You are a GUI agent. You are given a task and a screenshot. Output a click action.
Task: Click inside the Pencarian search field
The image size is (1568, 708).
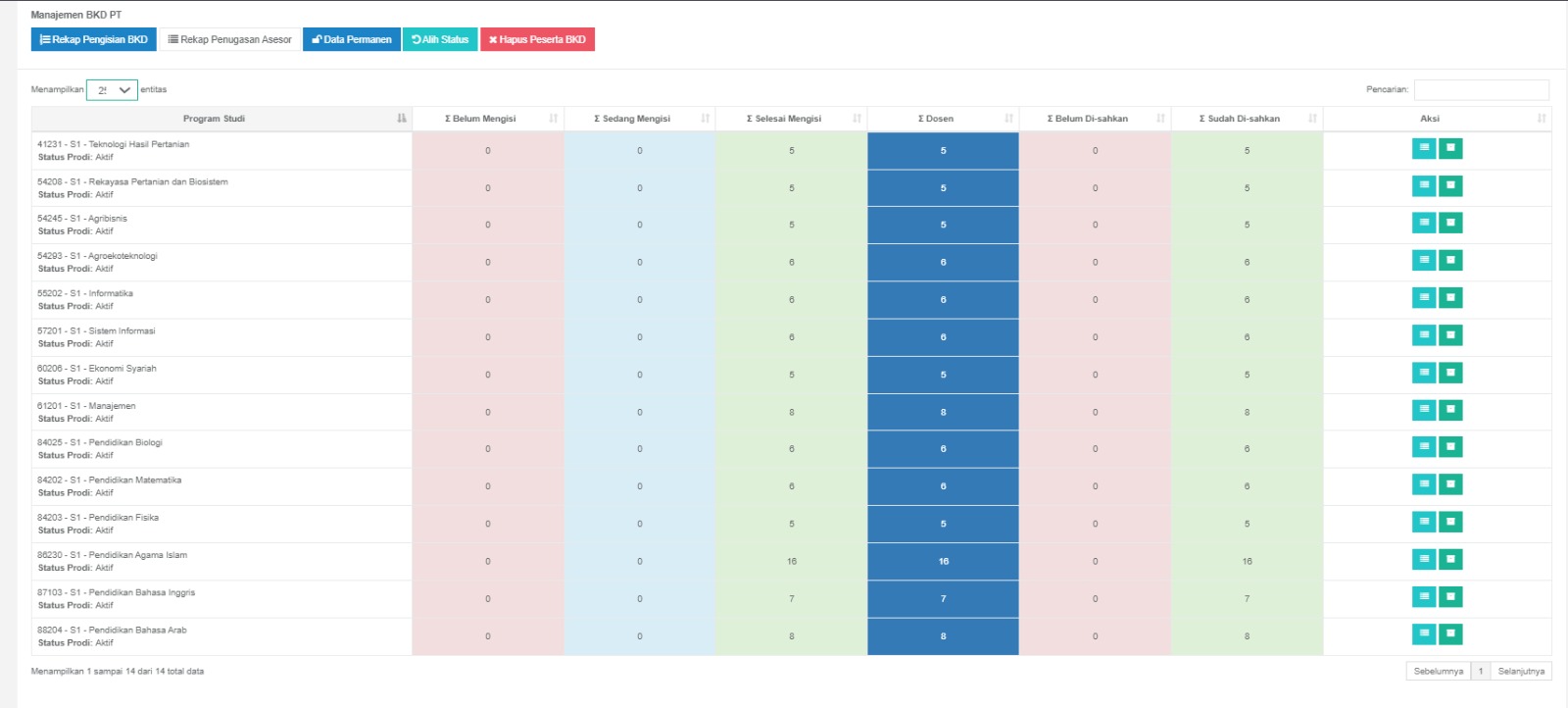click(1481, 90)
